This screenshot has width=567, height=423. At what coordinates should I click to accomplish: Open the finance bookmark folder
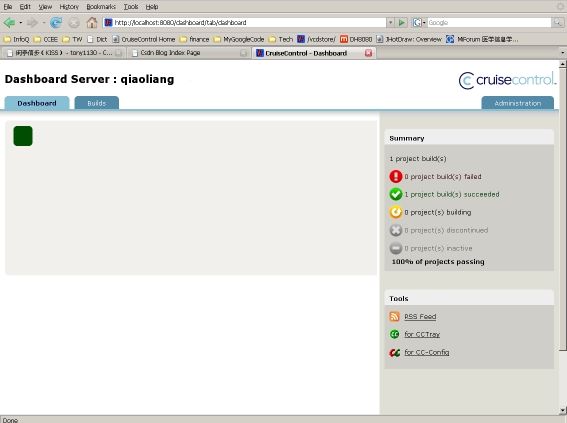(x=195, y=39)
